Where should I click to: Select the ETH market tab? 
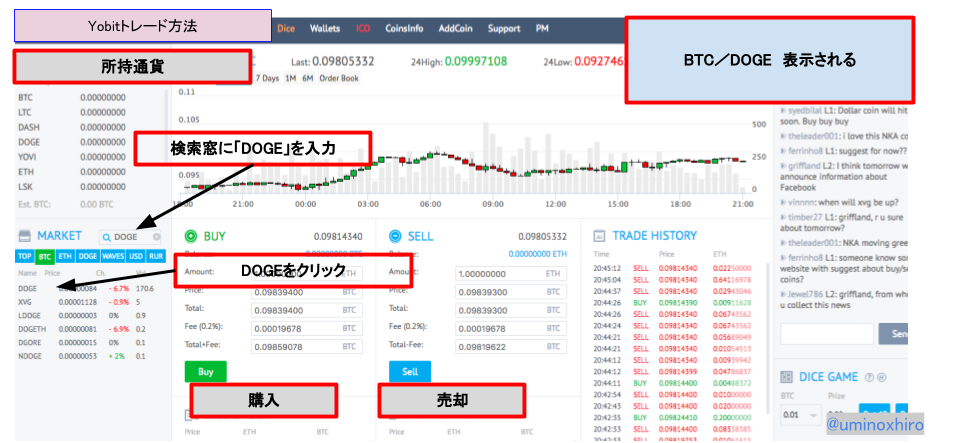(65, 256)
